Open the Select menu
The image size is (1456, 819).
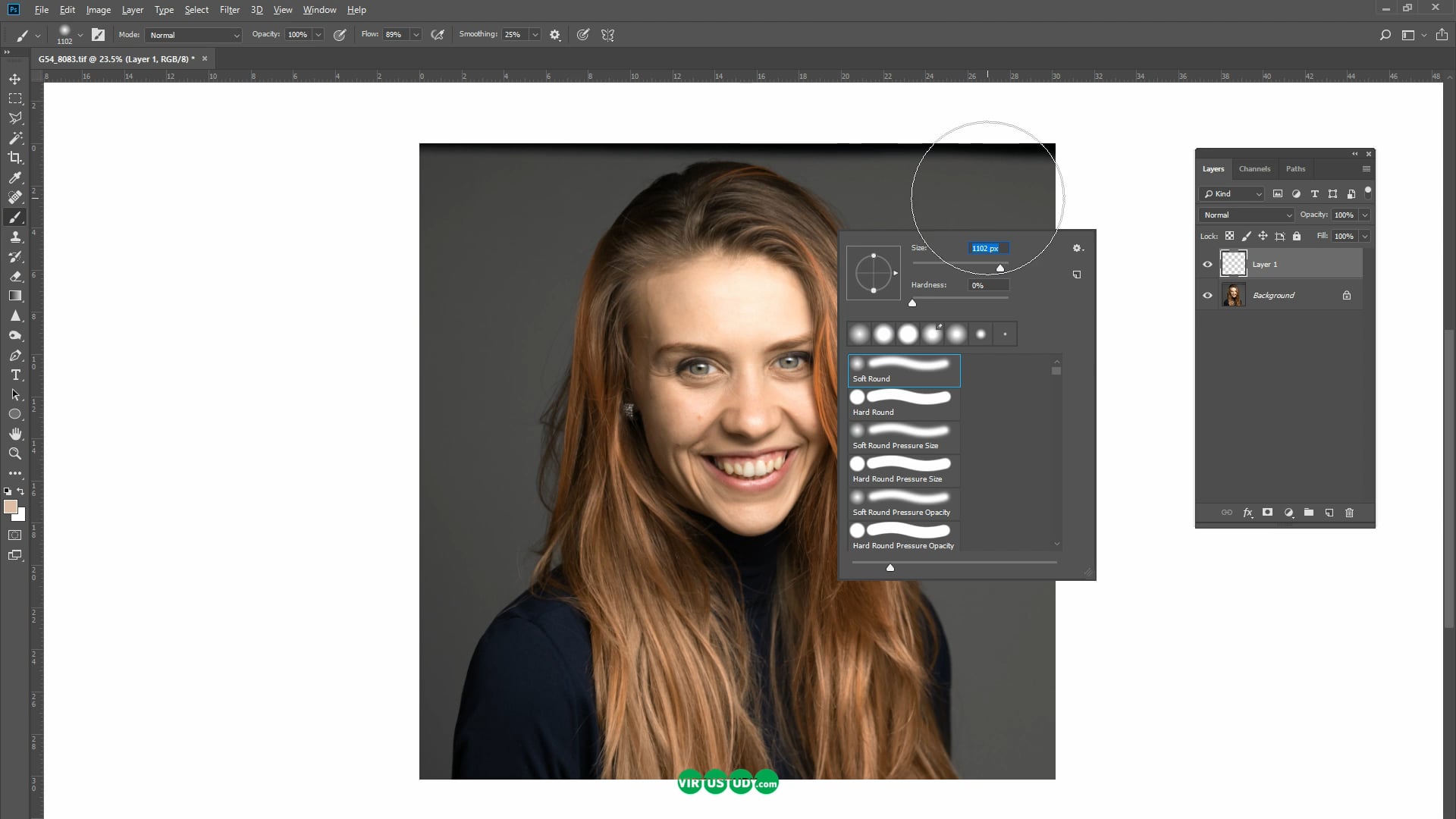196,10
